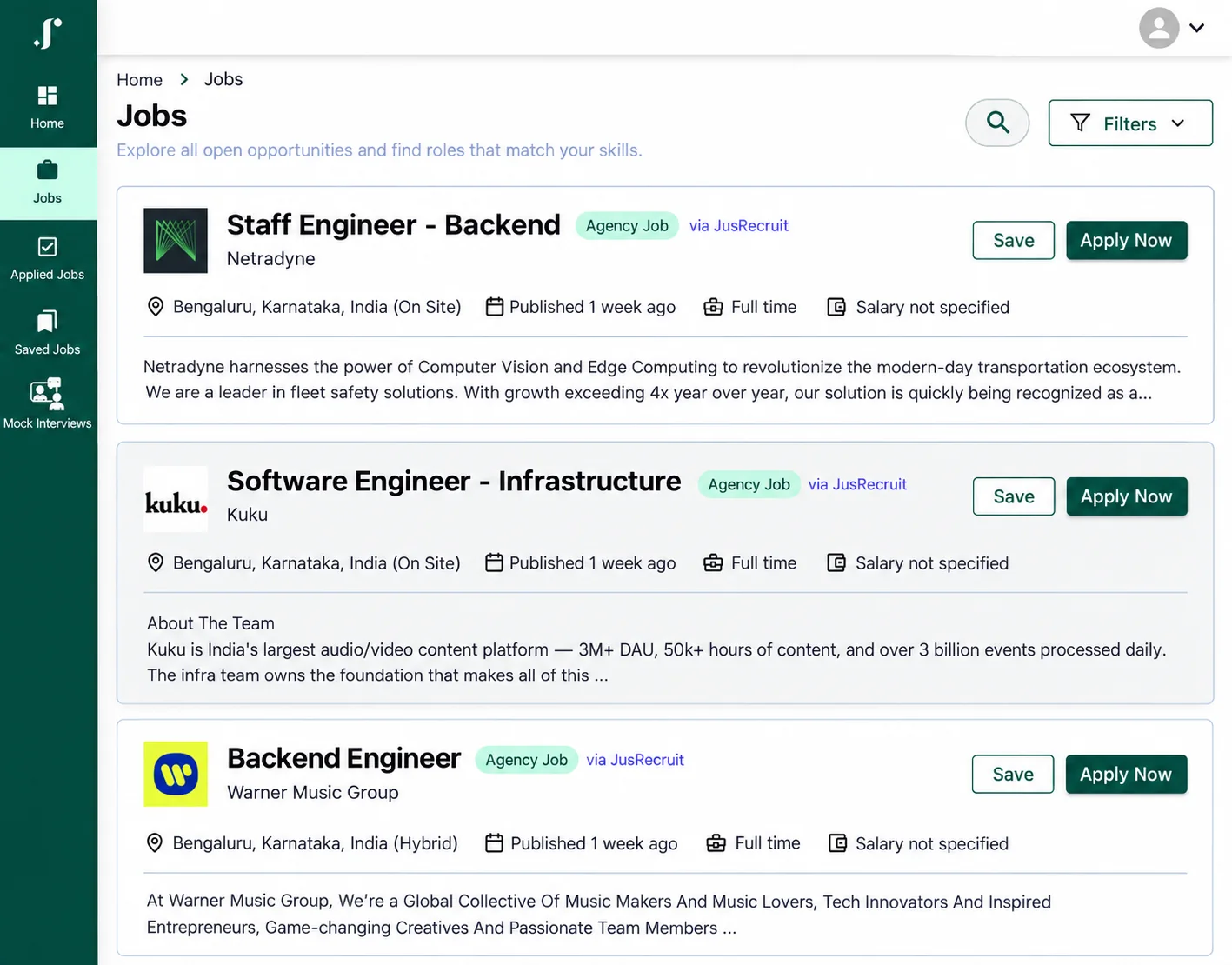This screenshot has height=965, width=1232.
Task: Click location pin icon on Warner Music job
Action: point(155,843)
